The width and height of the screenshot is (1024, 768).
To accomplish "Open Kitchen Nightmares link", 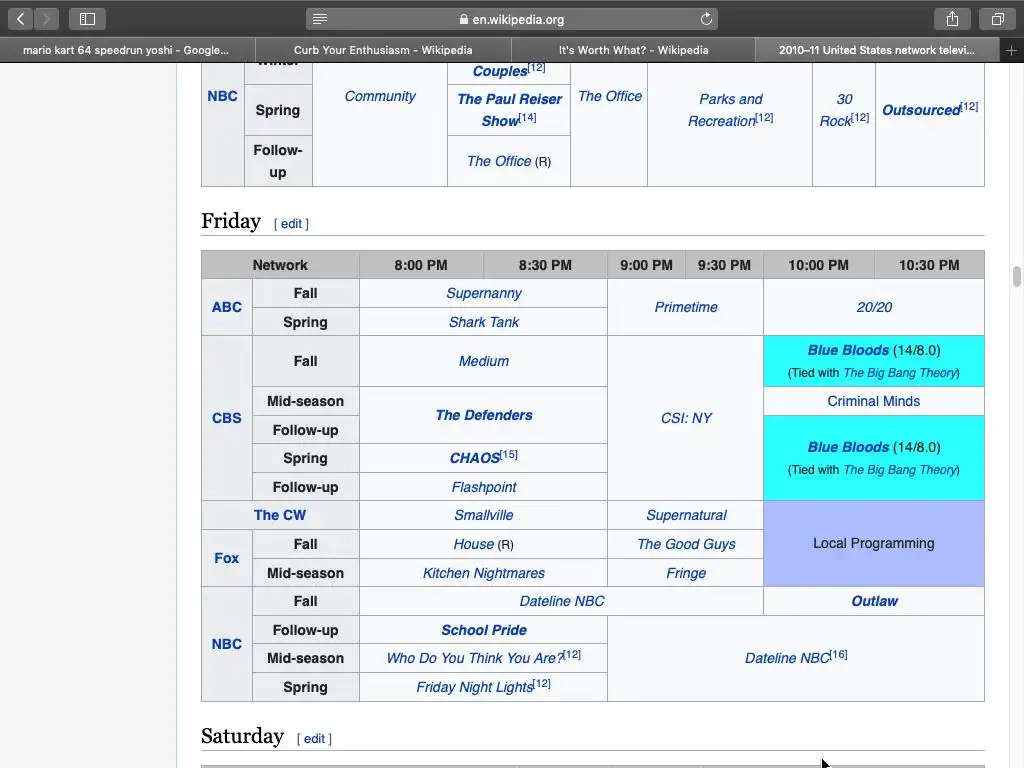I will click(x=484, y=573).
